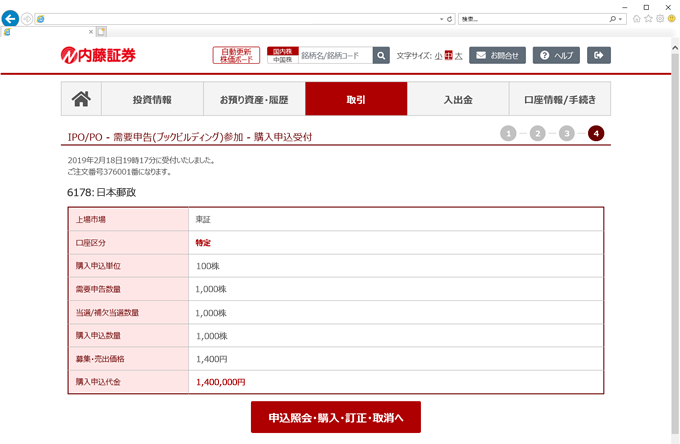The image size is (680, 444).
Task: Maximize the browser window
Action: click(646, 7)
